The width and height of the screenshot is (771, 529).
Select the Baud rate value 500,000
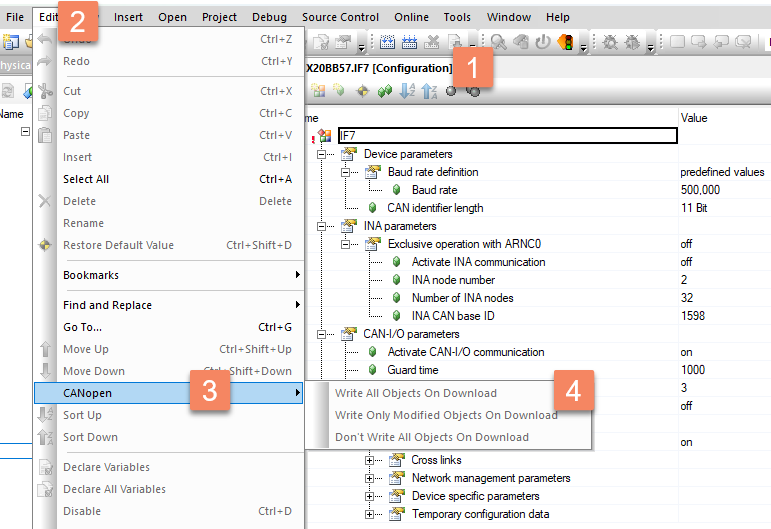pos(700,190)
